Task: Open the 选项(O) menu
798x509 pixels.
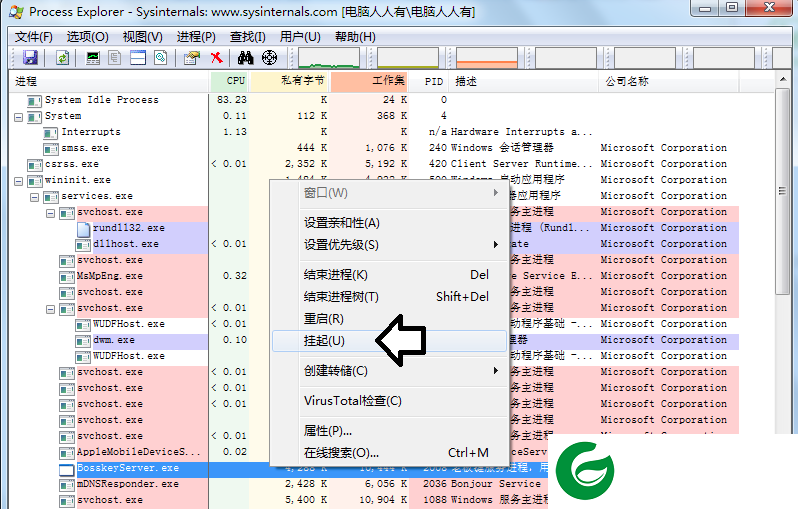Action: coord(88,37)
